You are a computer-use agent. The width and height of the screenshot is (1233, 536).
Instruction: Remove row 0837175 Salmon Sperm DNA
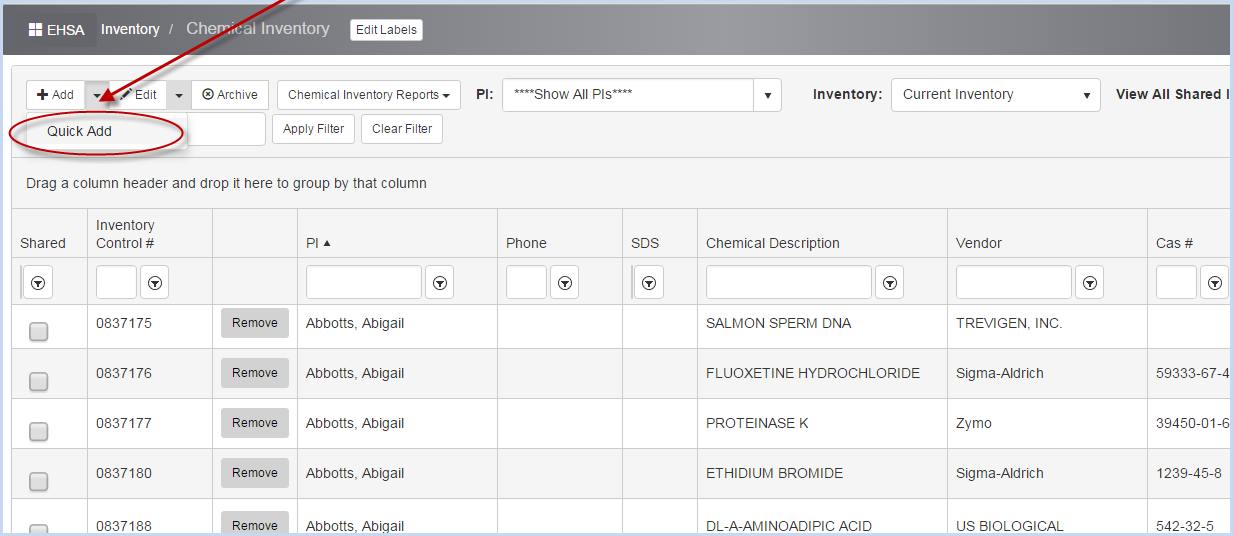pyautogui.click(x=255, y=323)
